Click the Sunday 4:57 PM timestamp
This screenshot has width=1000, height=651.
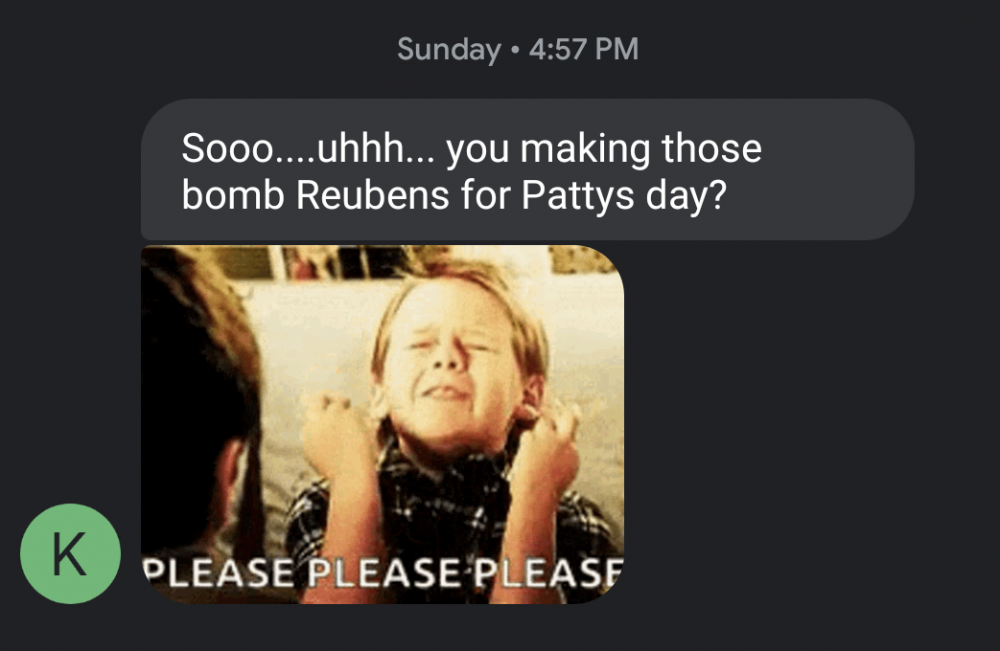(517, 49)
